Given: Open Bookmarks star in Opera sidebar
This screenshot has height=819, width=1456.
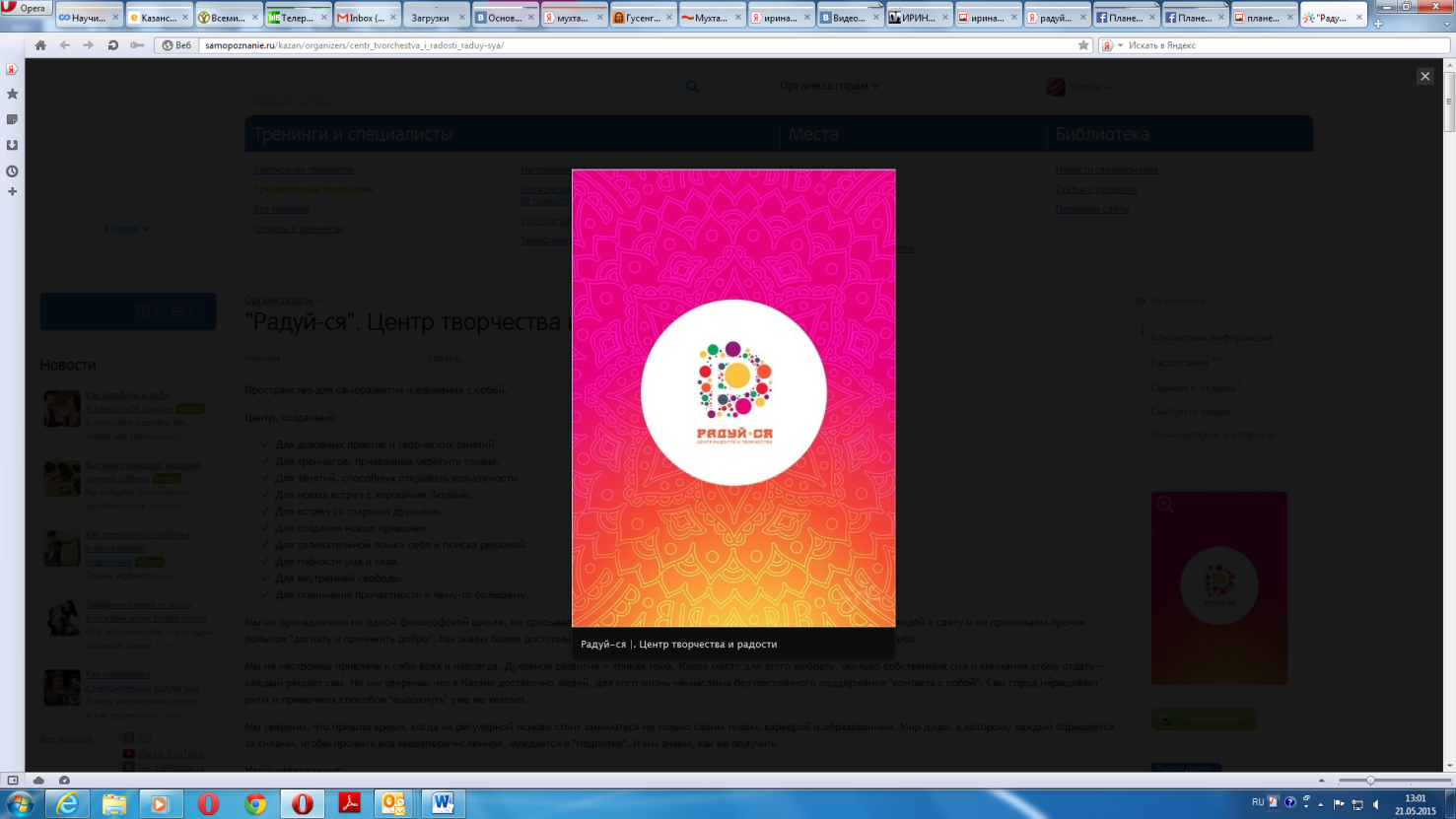Looking at the screenshot, I should (x=12, y=94).
